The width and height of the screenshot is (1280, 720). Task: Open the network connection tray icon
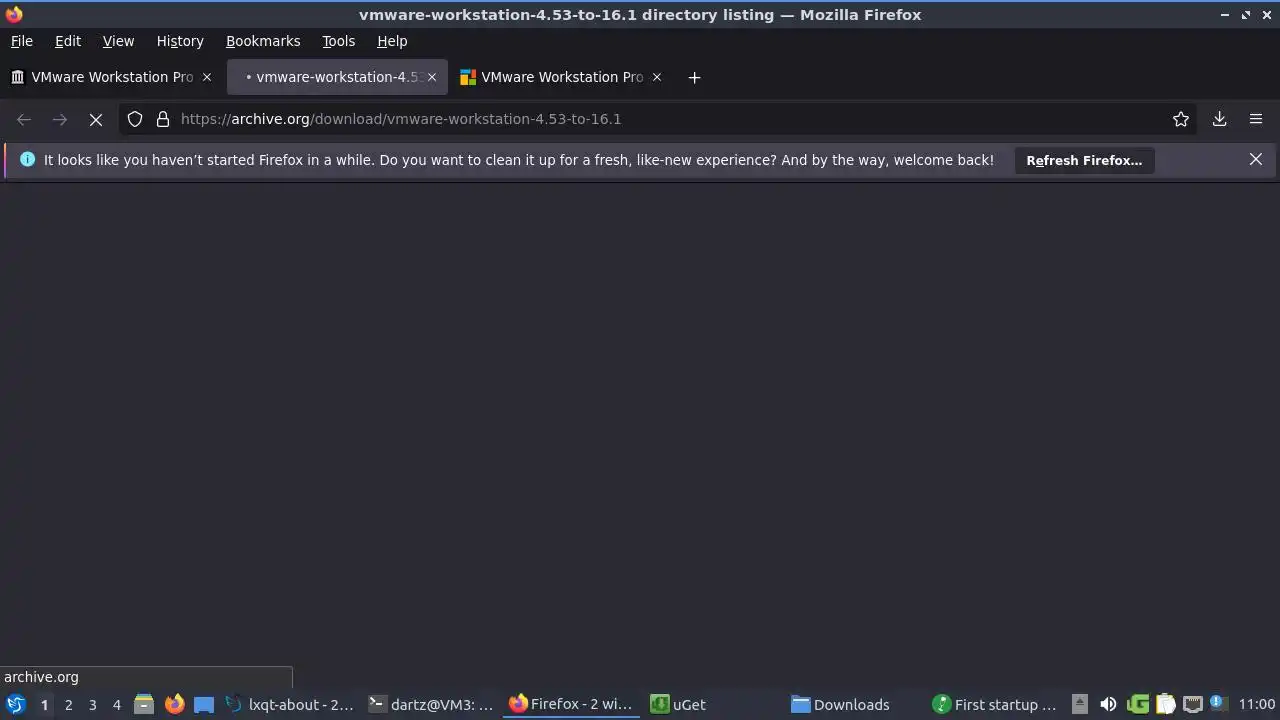tap(1193, 704)
